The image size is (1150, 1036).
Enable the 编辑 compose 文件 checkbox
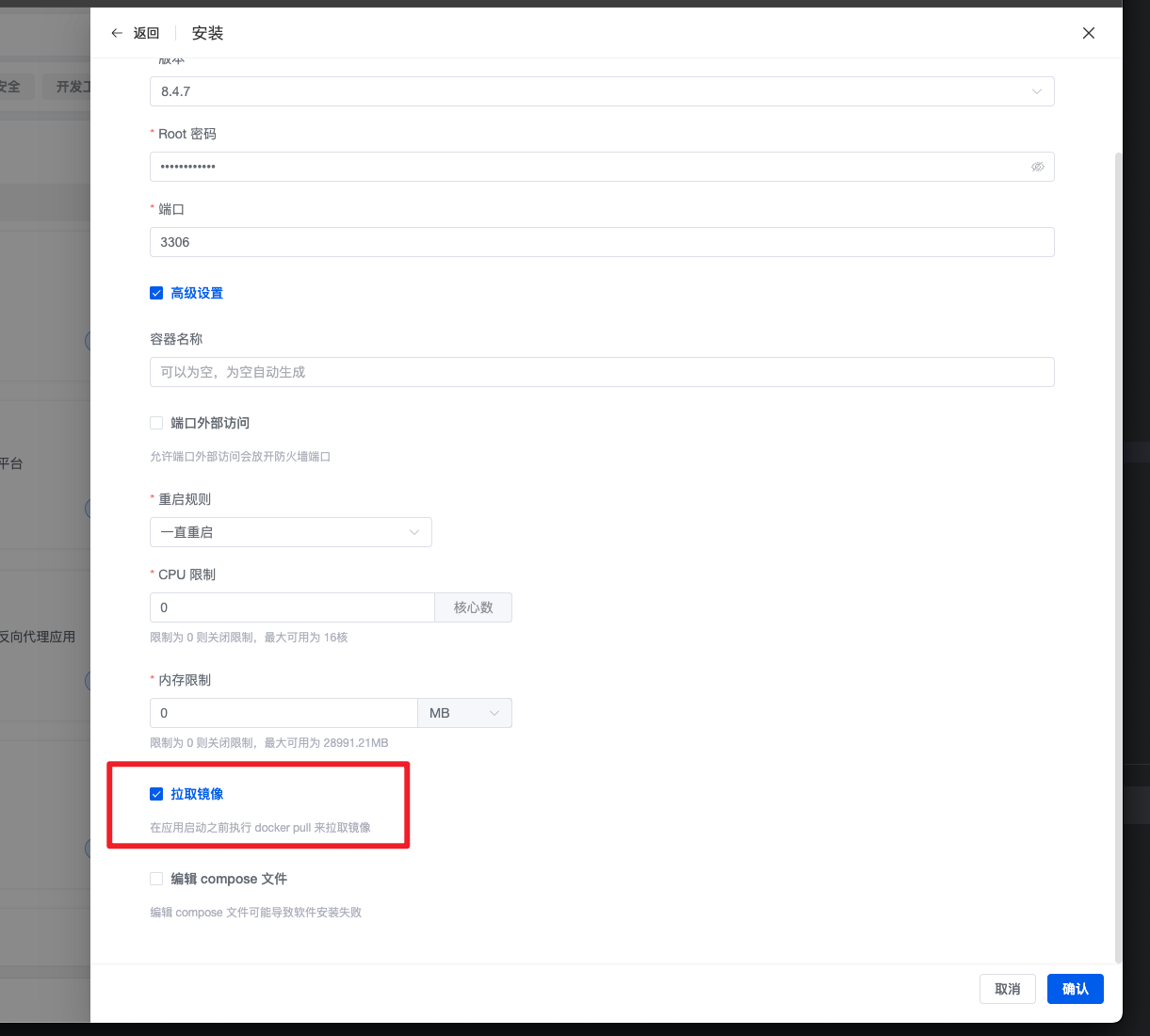(156, 879)
